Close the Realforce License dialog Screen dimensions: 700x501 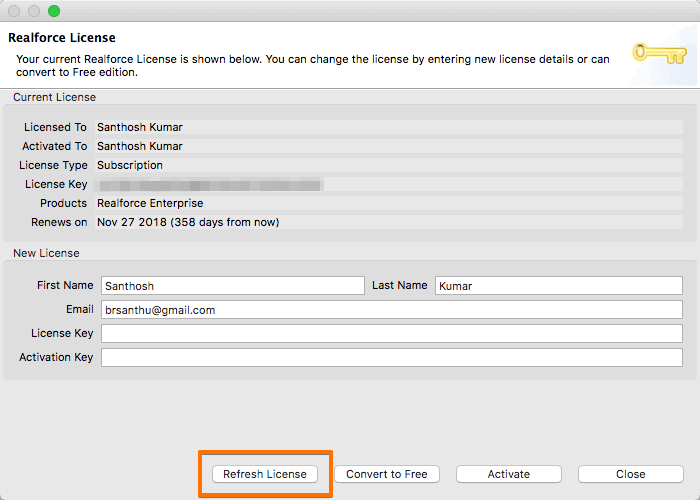630,474
